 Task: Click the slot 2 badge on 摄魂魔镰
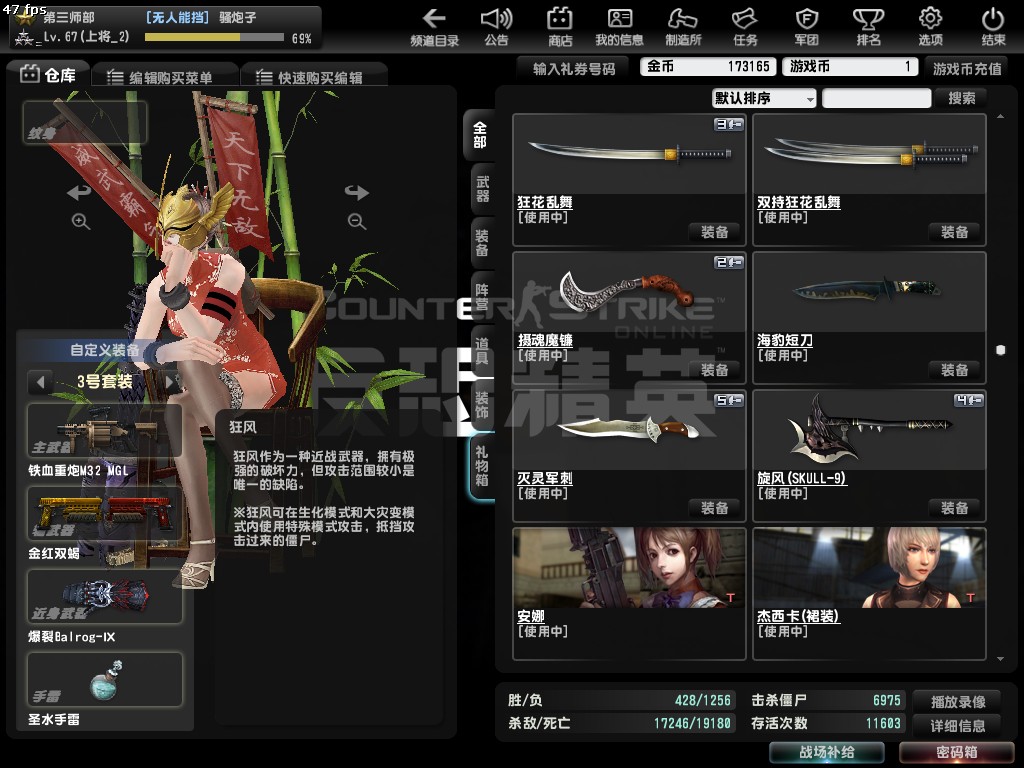tap(729, 262)
